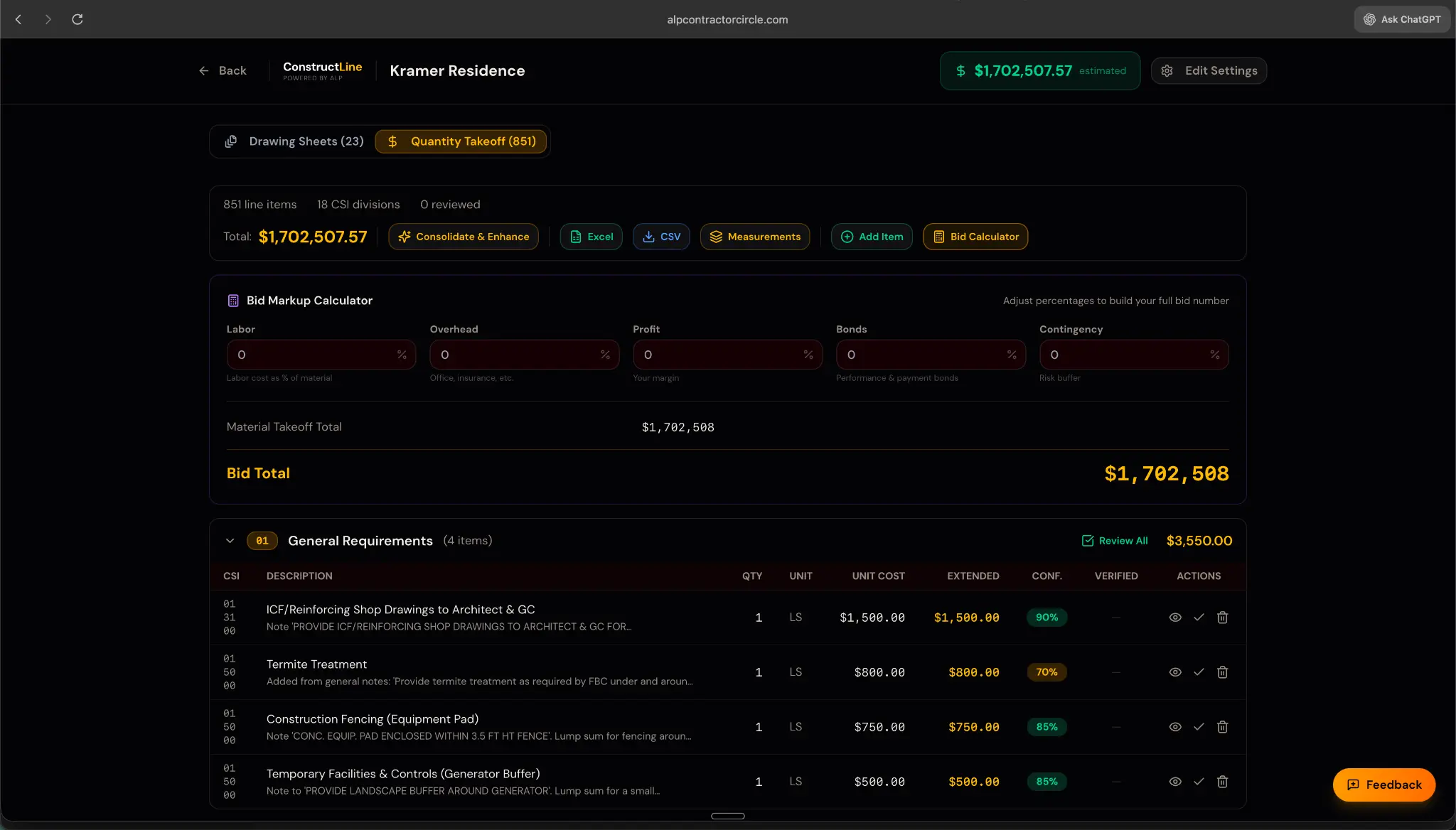Viewport: 1456px width, 830px height.
Task: Click the Profit percentage field
Action: pyautogui.click(x=727, y=355)
